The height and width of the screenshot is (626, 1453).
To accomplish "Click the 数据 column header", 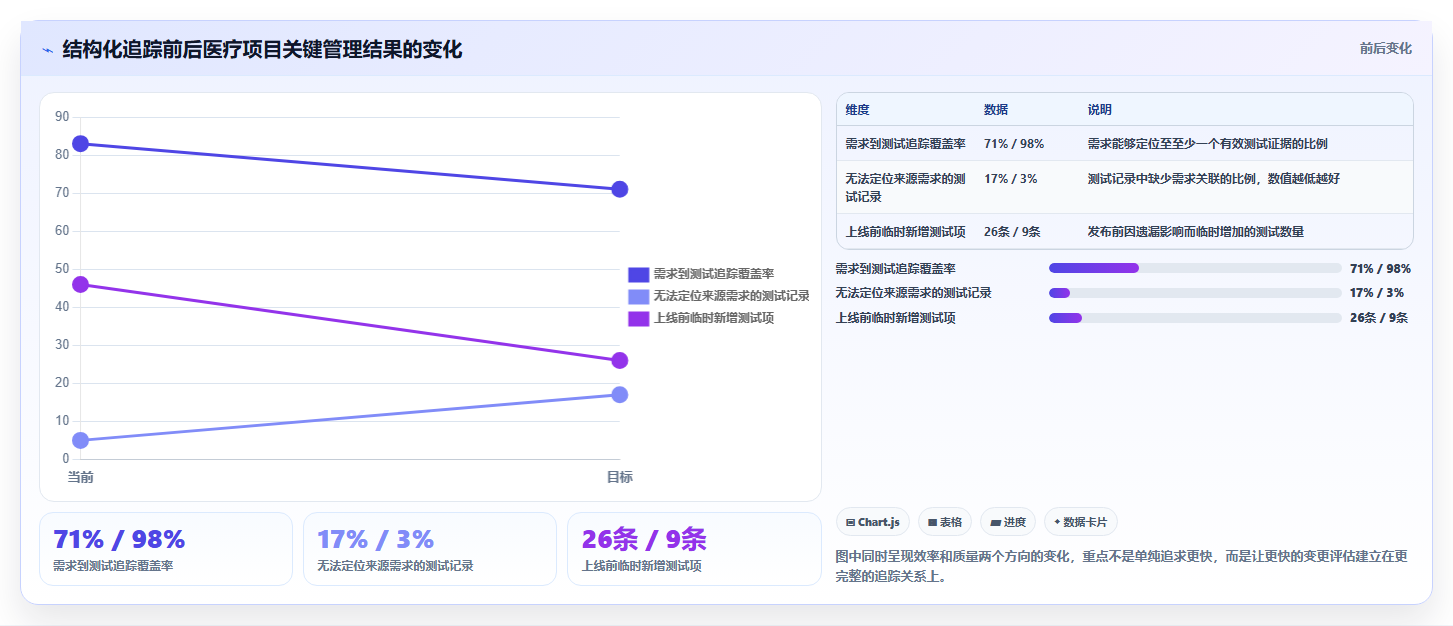I will pyautogui.click(x=996, y=110).
